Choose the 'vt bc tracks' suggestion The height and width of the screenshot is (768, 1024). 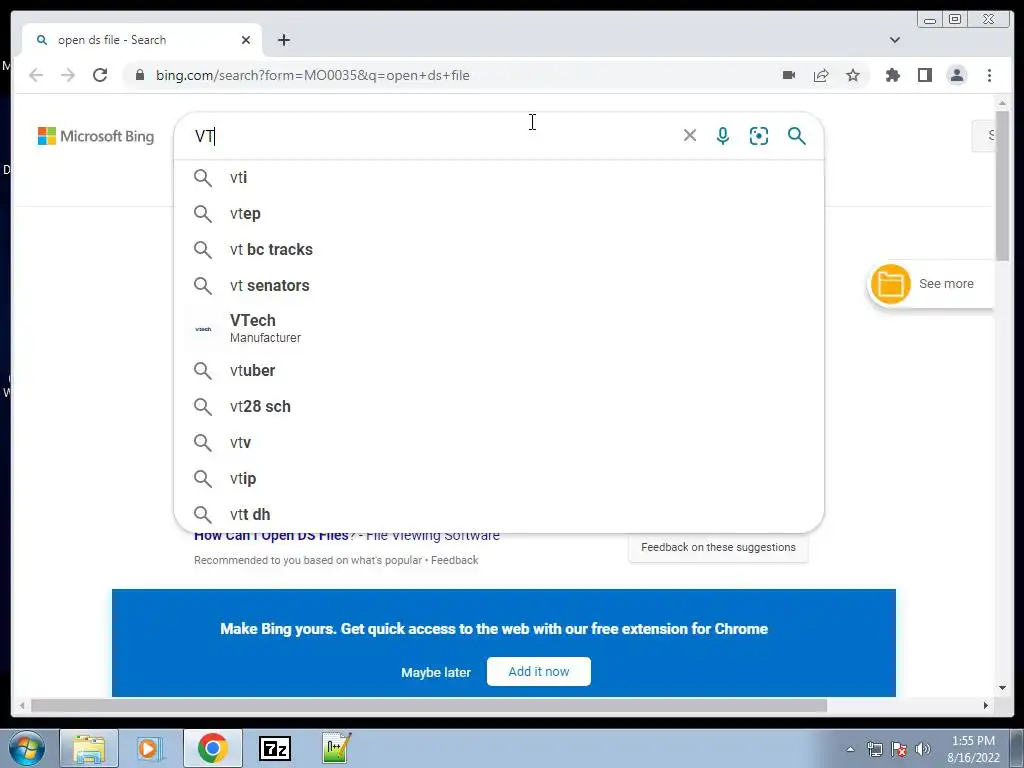click(x=499, y=249)
